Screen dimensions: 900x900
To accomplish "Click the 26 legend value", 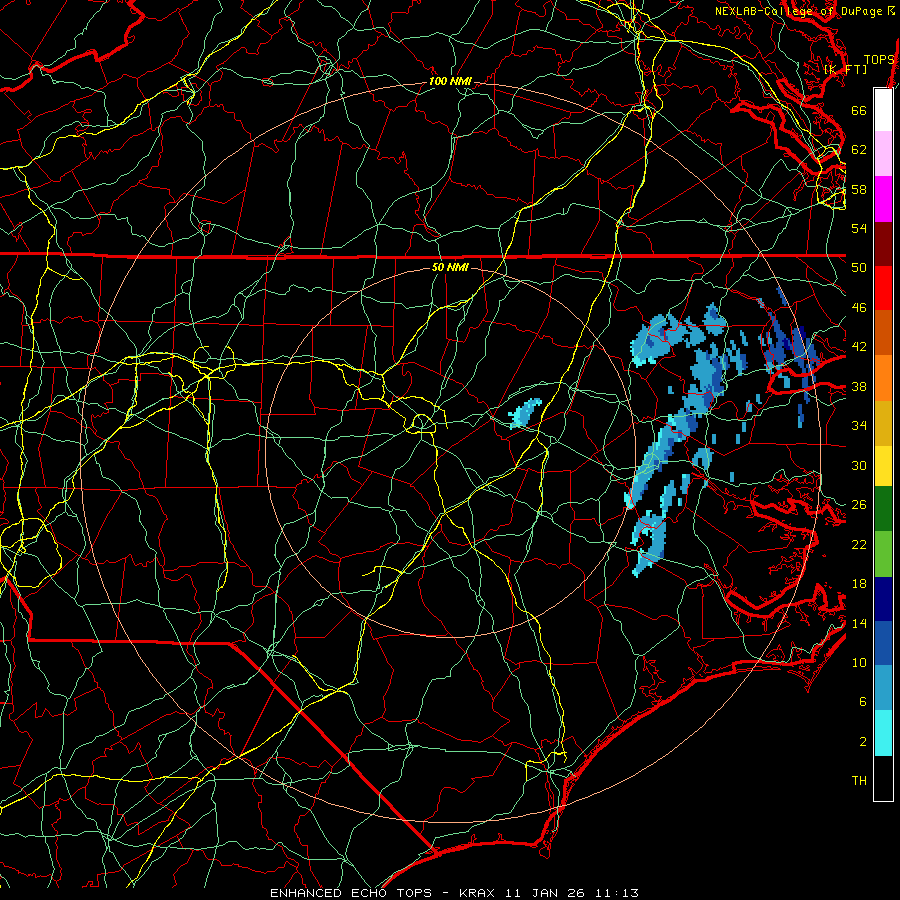I will click(859, 505).
